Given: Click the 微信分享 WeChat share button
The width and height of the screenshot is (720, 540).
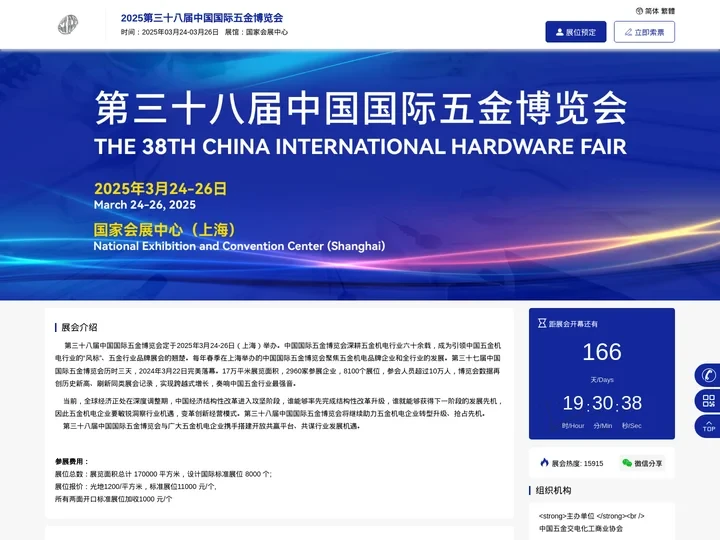Looking at the screenshot, I should coord(642,463).
